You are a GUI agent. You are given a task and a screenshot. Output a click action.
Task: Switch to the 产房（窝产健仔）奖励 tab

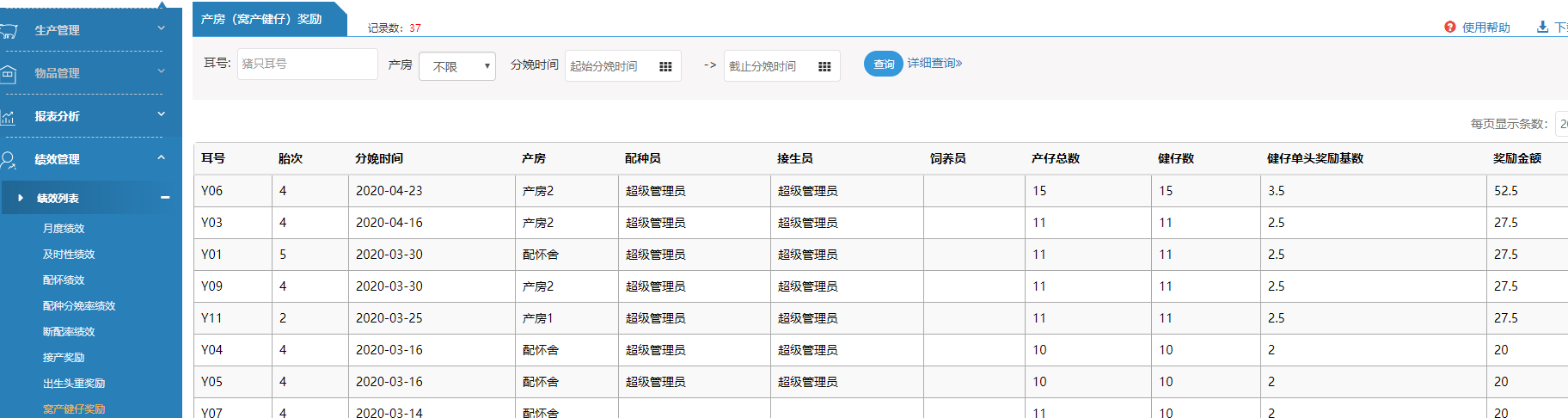pos(262,19)
